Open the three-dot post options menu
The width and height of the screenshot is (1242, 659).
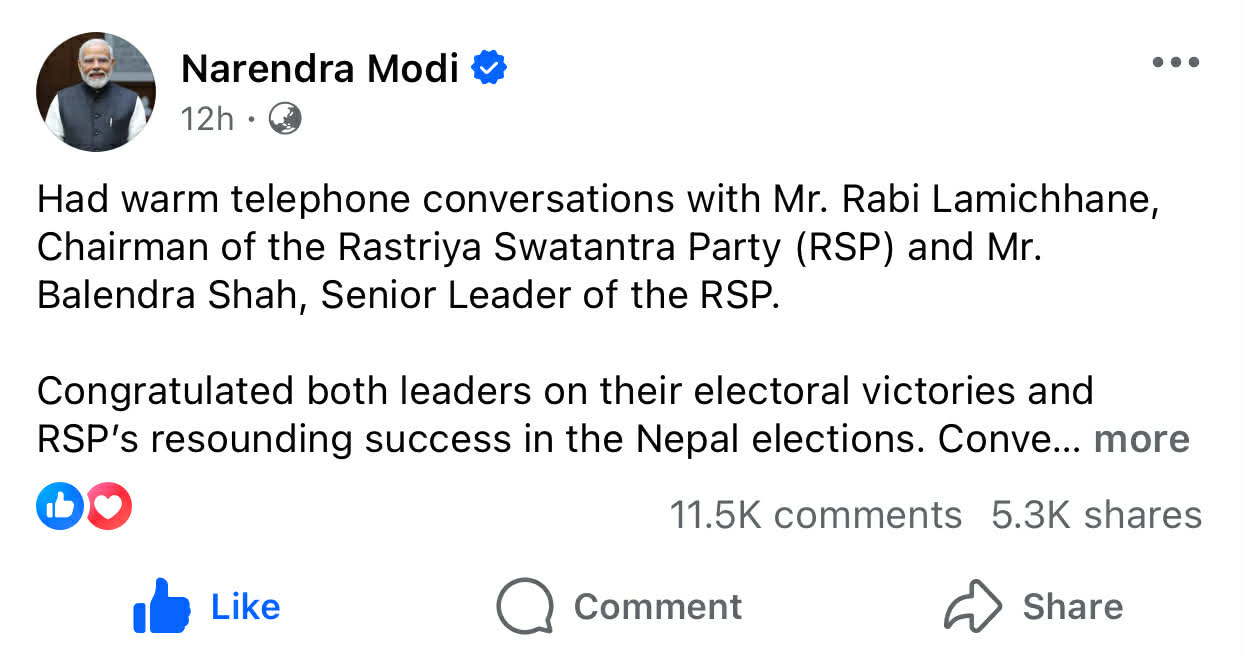[1175, 62]
